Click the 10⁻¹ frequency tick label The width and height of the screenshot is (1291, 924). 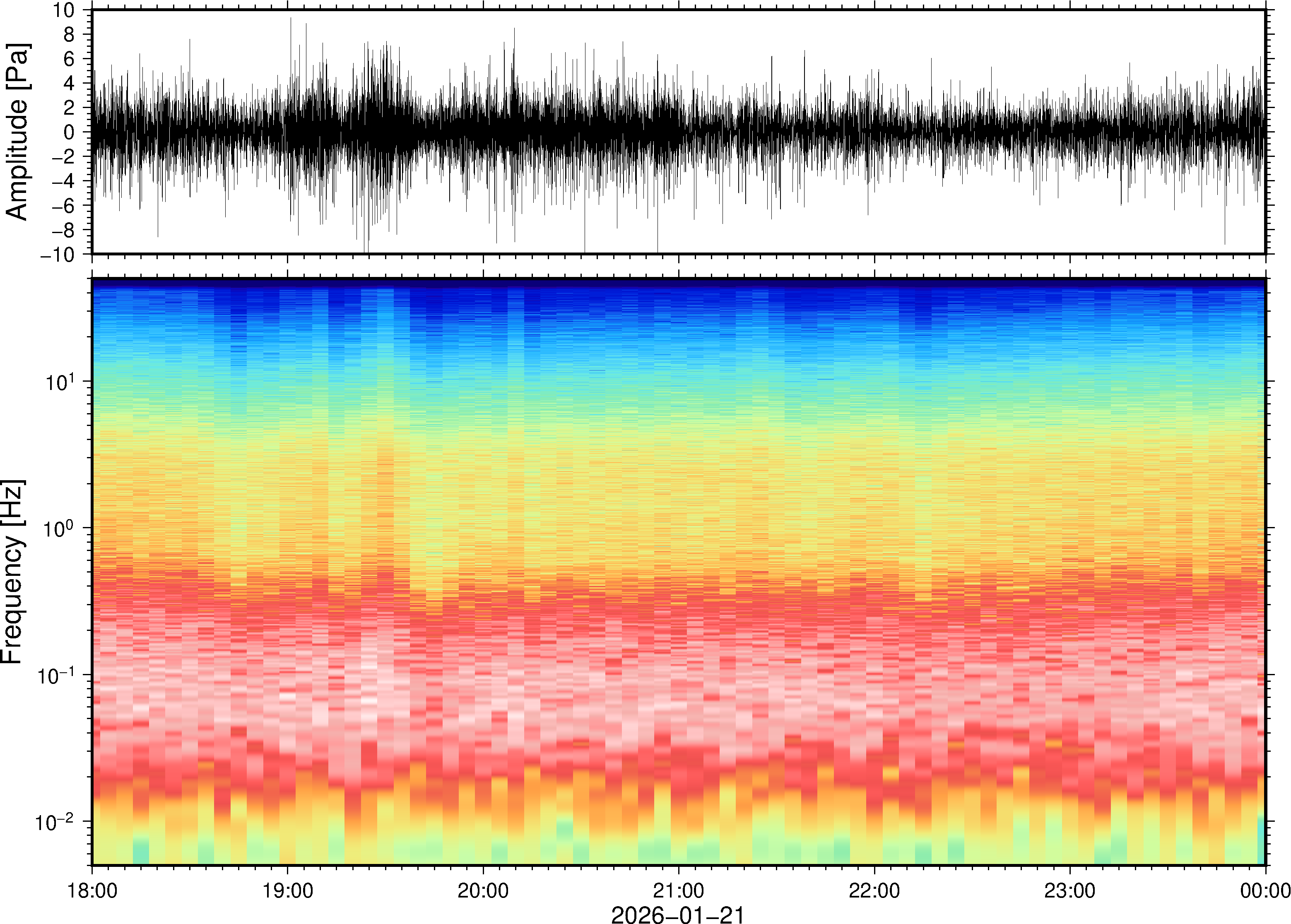pyautogui.click(x=57, y=675)
